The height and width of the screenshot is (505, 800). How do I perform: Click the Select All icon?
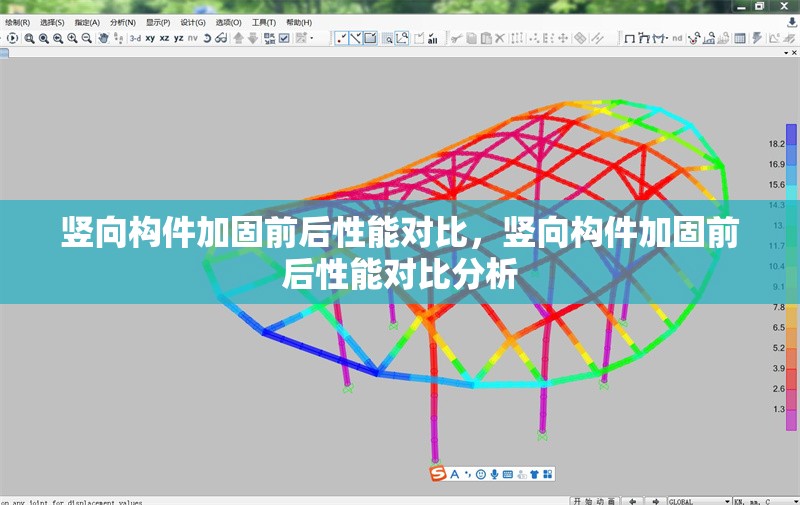coord(433,38)
